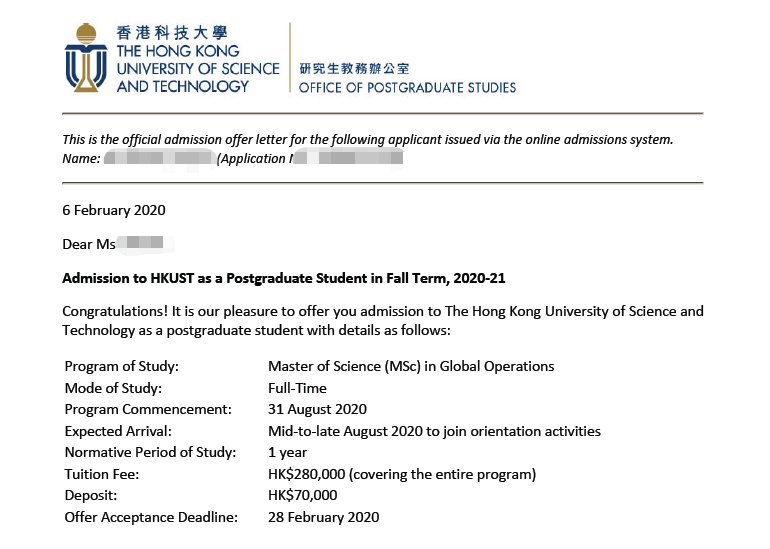Image resolution: width=770 pixels, height=549 pixels.
Task: Select the Chinese text '研究生教務辦公室'
Action: point(354,69)
